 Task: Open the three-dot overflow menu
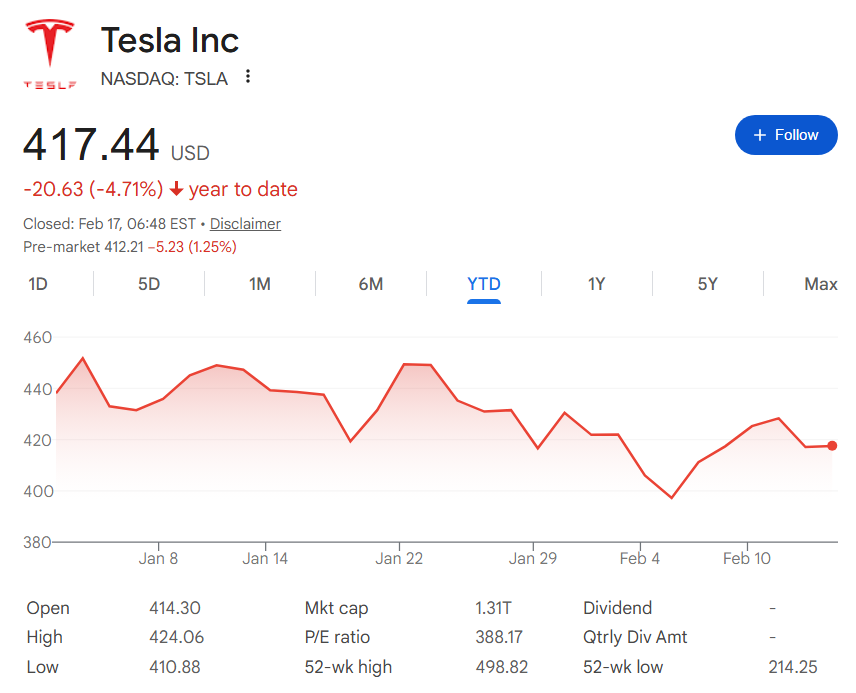247,75
